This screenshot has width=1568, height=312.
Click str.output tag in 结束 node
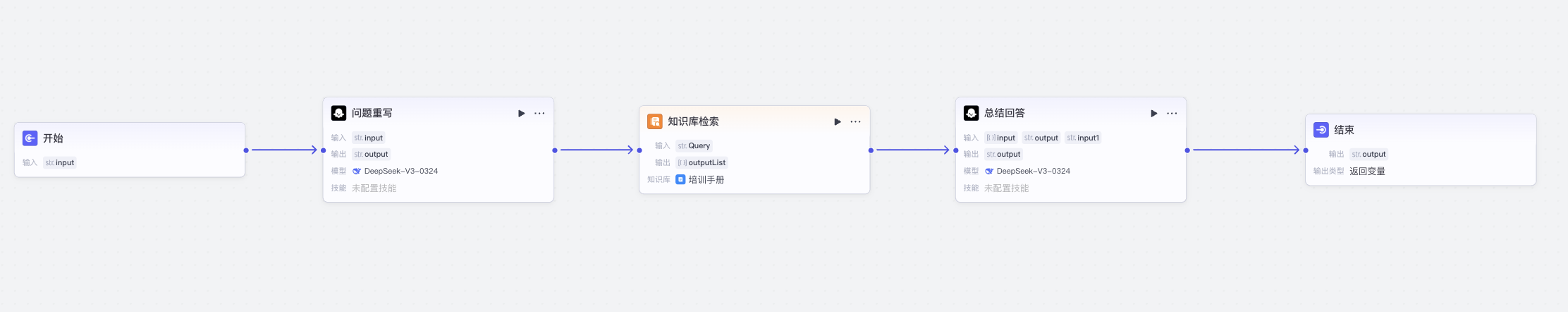[1368, 154]
